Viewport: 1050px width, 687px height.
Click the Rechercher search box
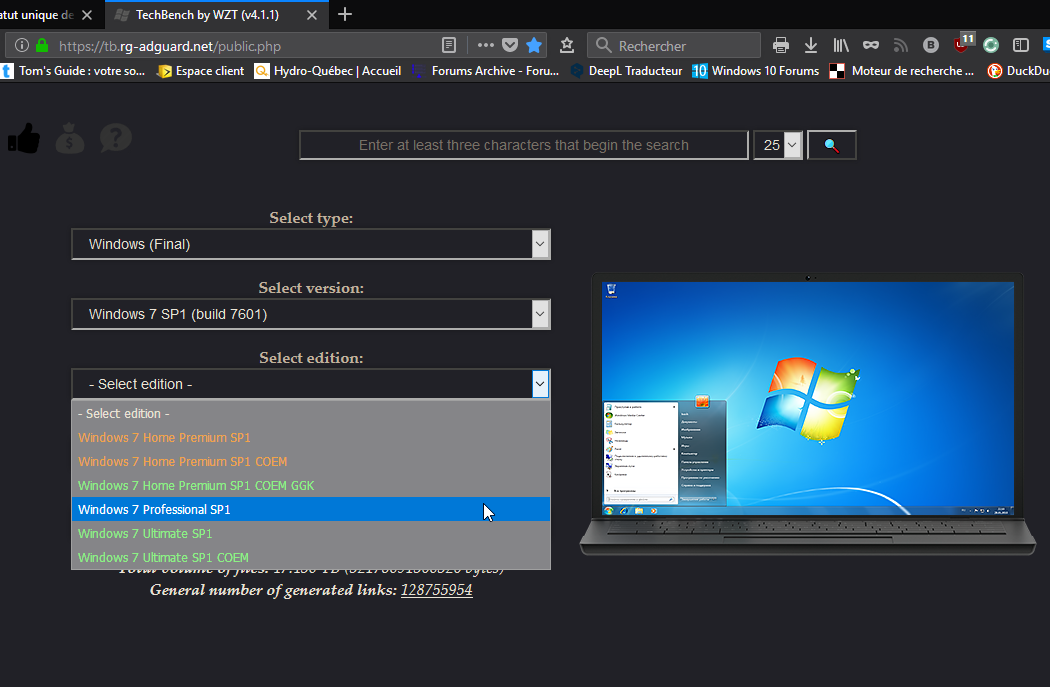click(x=674, y=46)
